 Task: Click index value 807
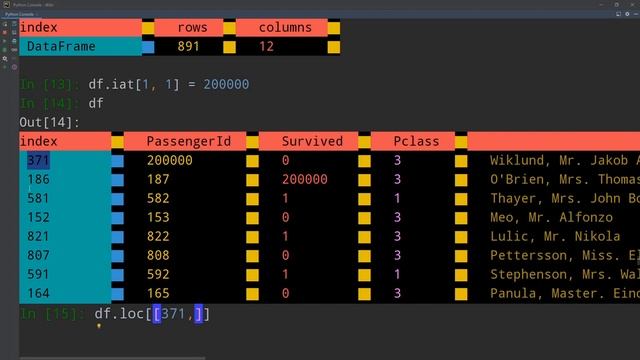point(38,255)
